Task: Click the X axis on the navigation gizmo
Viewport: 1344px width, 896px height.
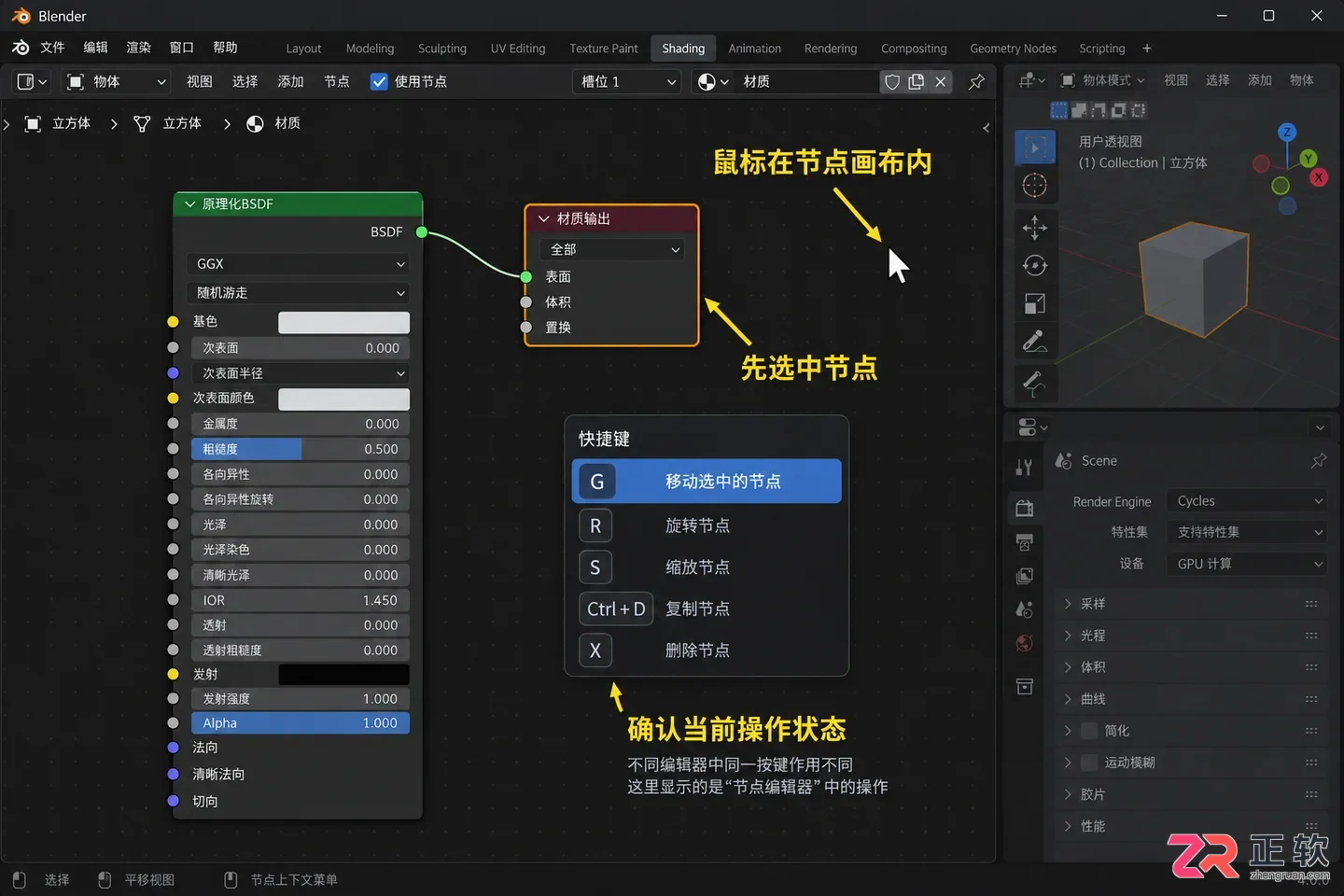Action: (1319, 177)
